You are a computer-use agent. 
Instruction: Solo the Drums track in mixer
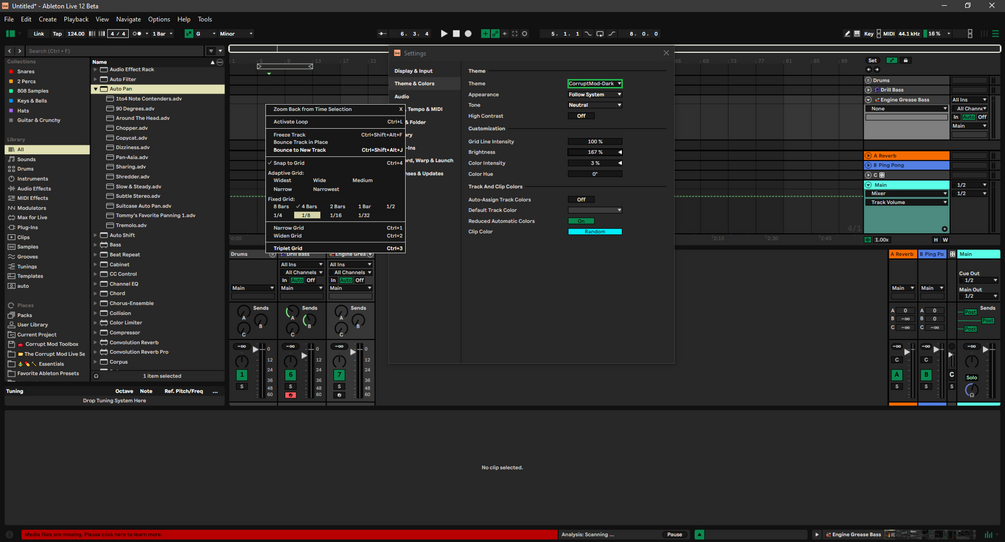pos(242,386)
